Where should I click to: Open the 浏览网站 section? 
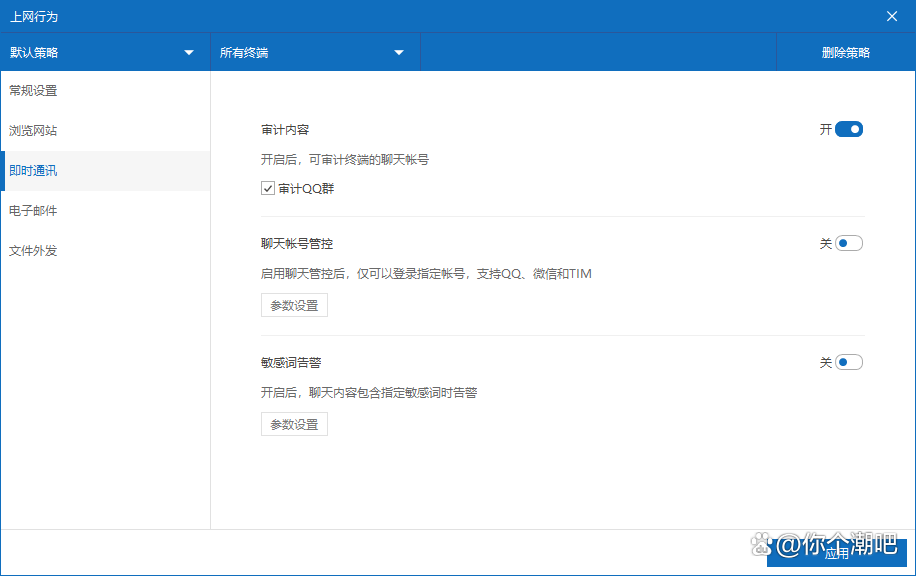(x=34, y=131)
